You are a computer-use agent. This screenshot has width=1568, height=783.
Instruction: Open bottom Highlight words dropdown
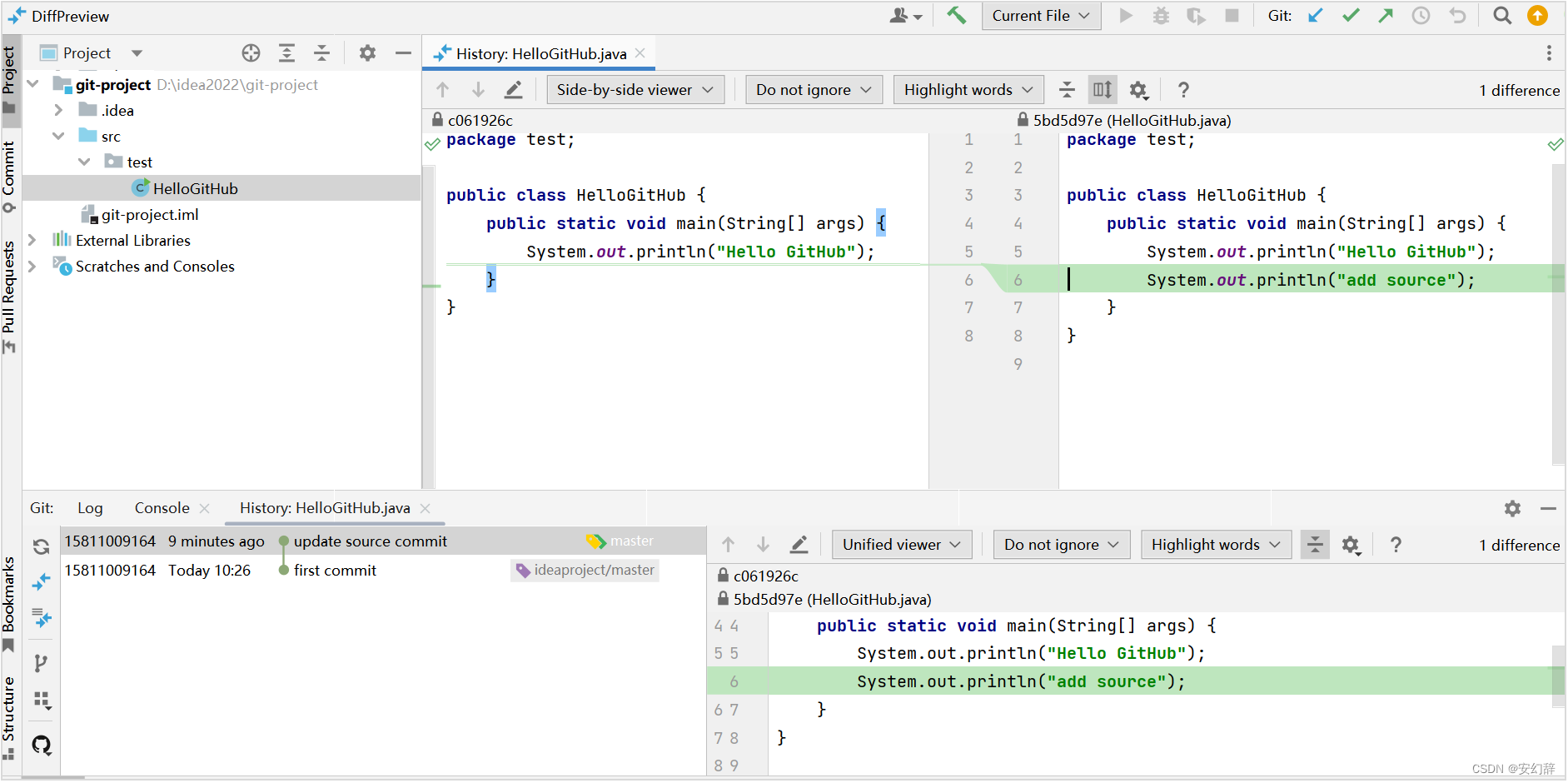point(1216,545)
